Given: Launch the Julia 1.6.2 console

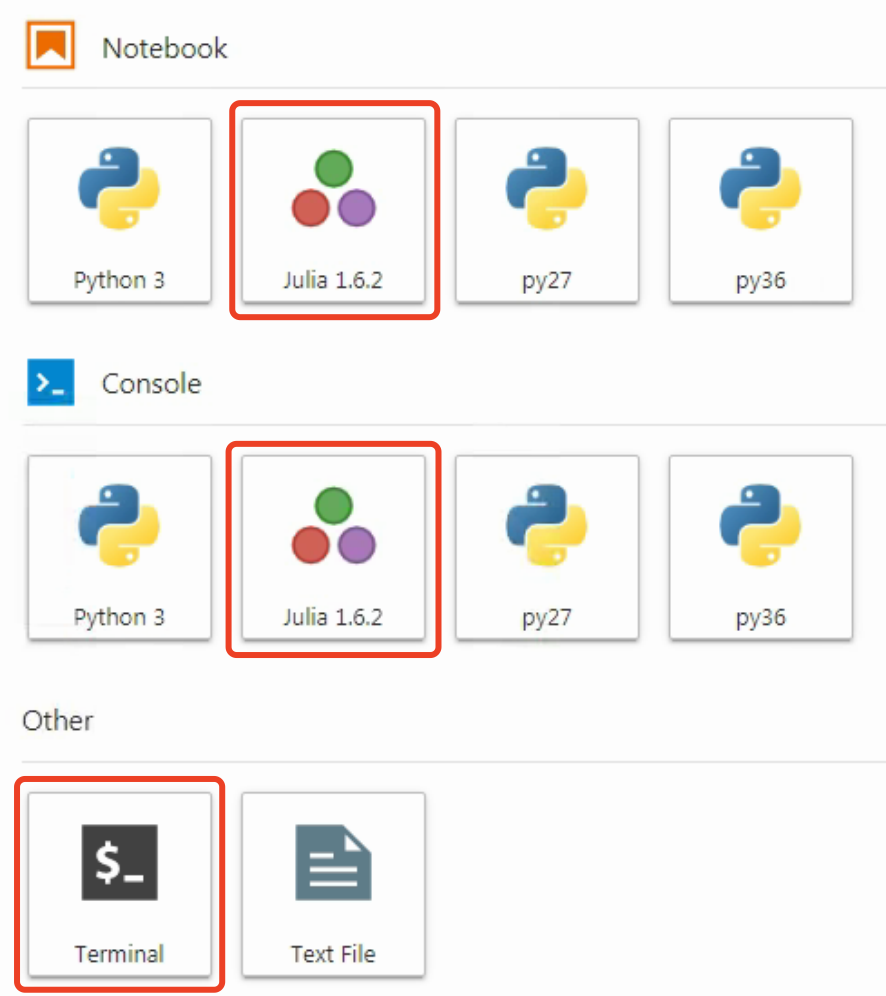Looking at the screenshot, I should [x=333, y=547].
